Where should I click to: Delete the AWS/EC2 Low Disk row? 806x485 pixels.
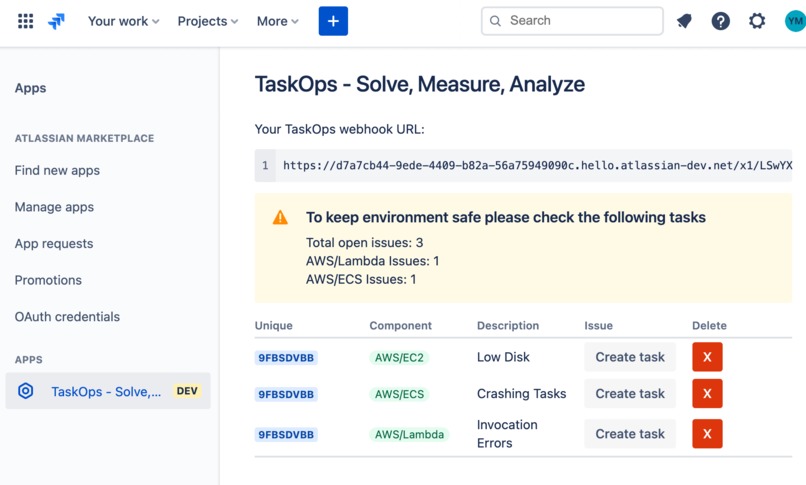[707, 357]
